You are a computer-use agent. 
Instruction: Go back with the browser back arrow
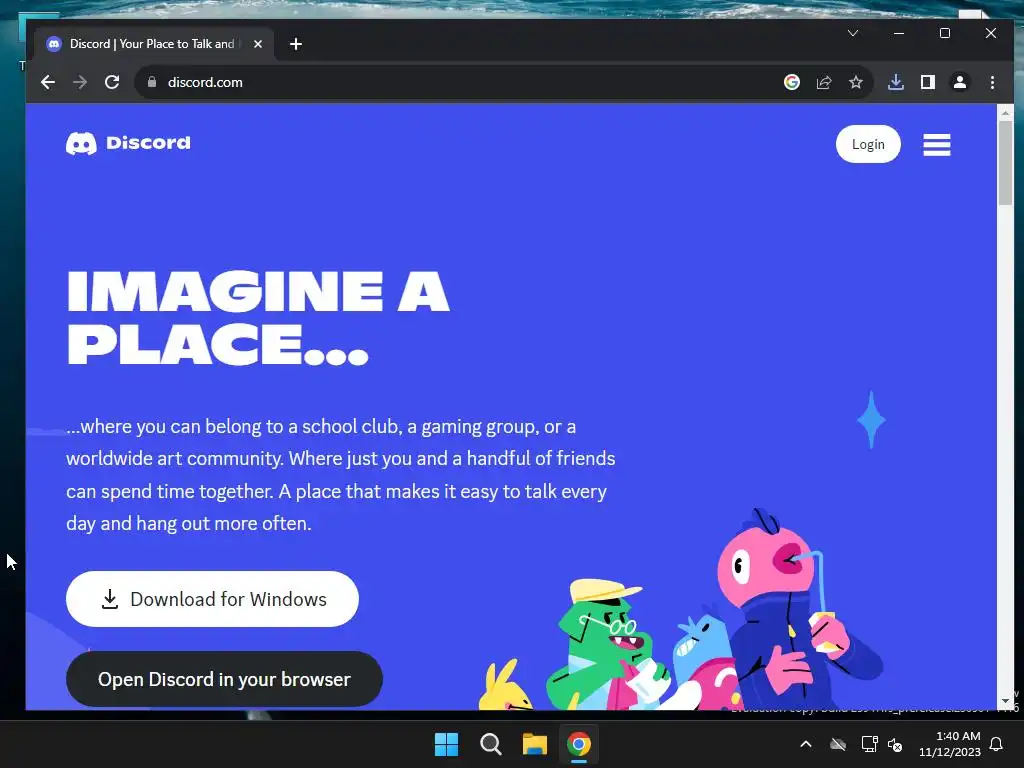click(x=48, y=82)
